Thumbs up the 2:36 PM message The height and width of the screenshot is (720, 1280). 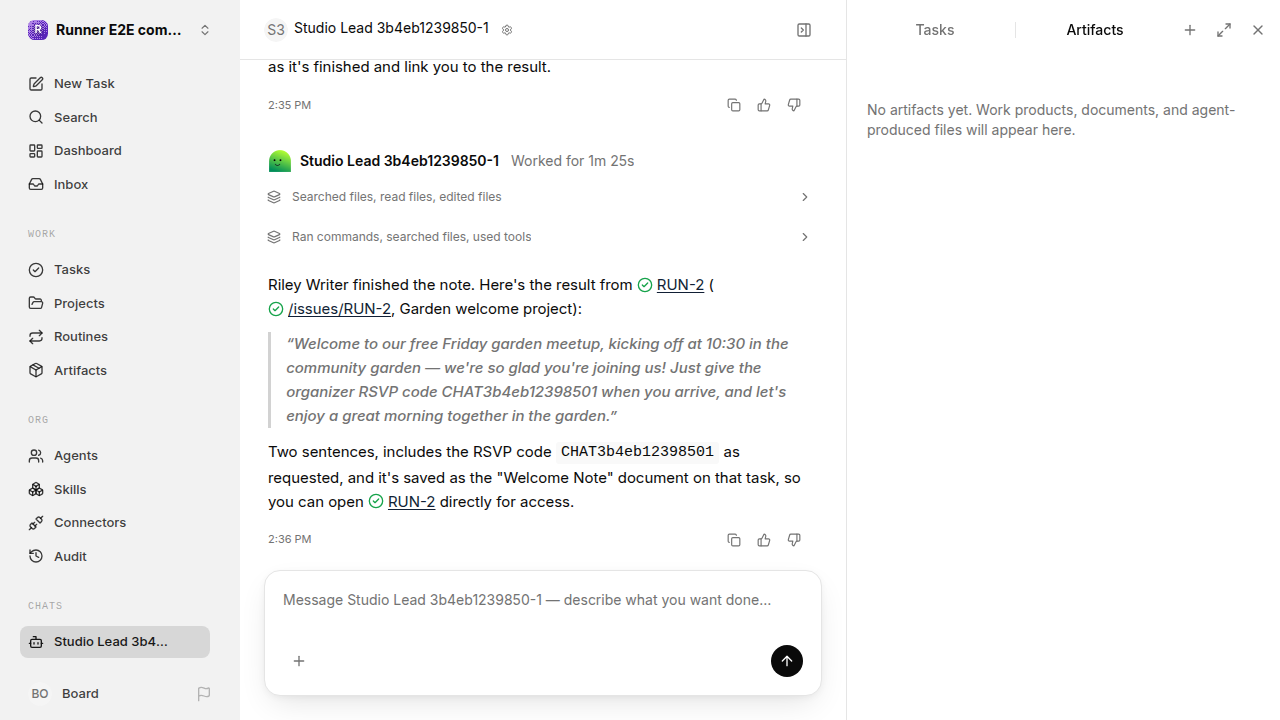[764, 540]
